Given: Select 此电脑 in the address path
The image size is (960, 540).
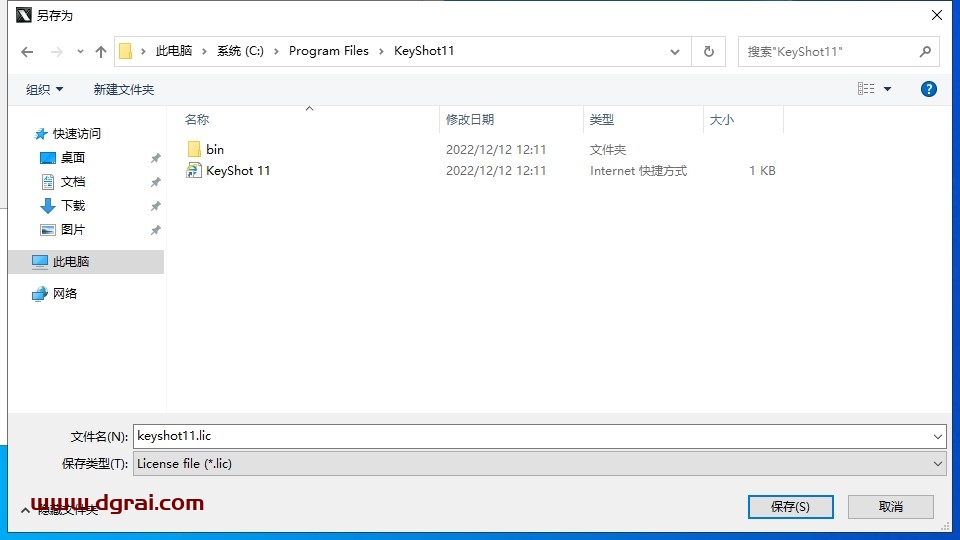Looking at the screenshot, I should pyautogui.click(x=174, y=51).
